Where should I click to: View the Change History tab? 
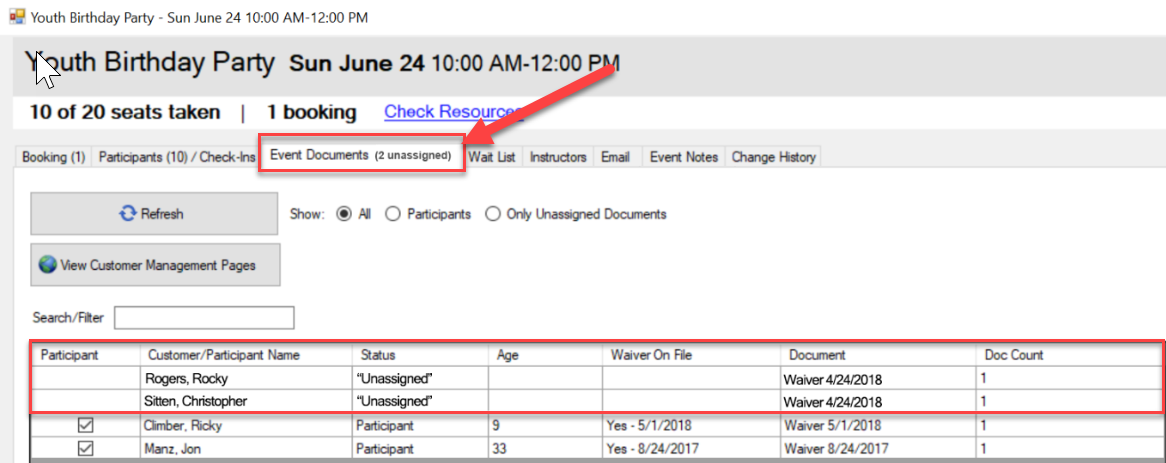[773, 157]
